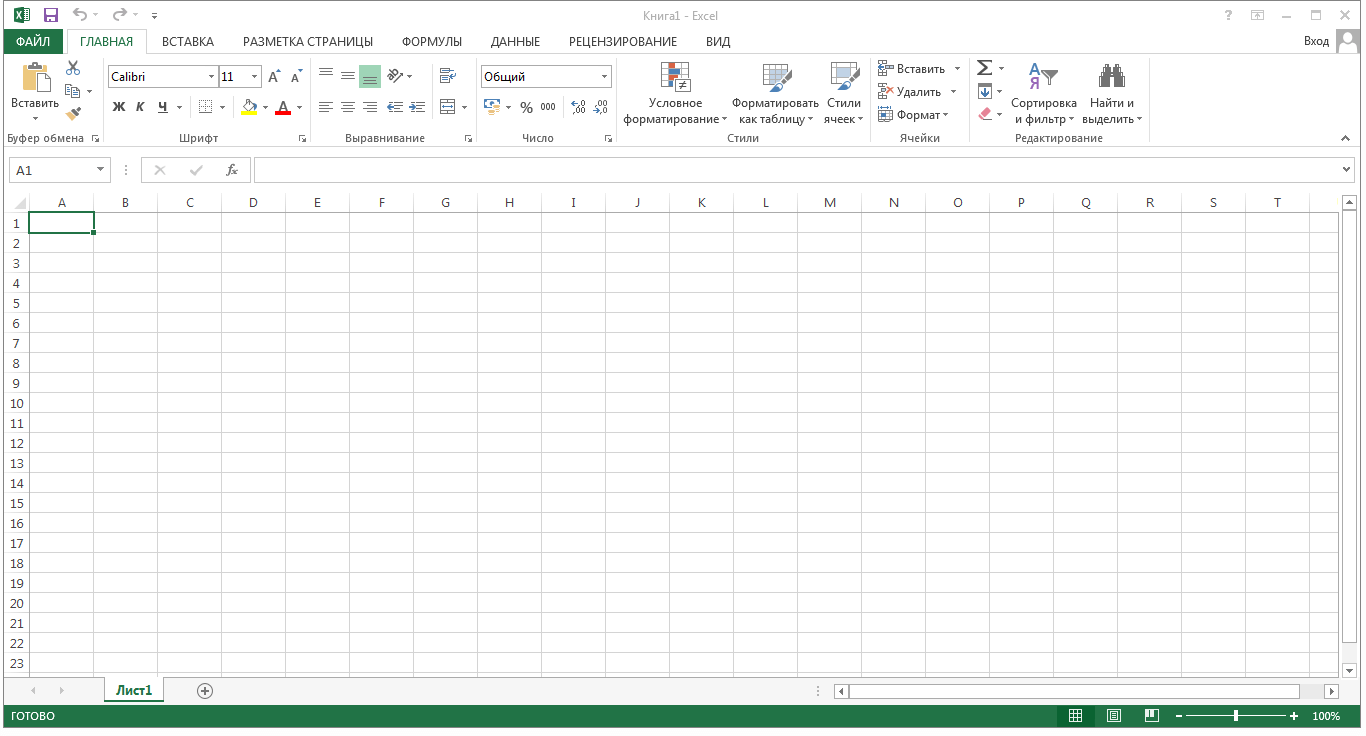Image resolution: width=1366 pixels, height=736 pixels.
Task: Switch to the ВСТАВКА ribbon tab
Action: (188, 42)
